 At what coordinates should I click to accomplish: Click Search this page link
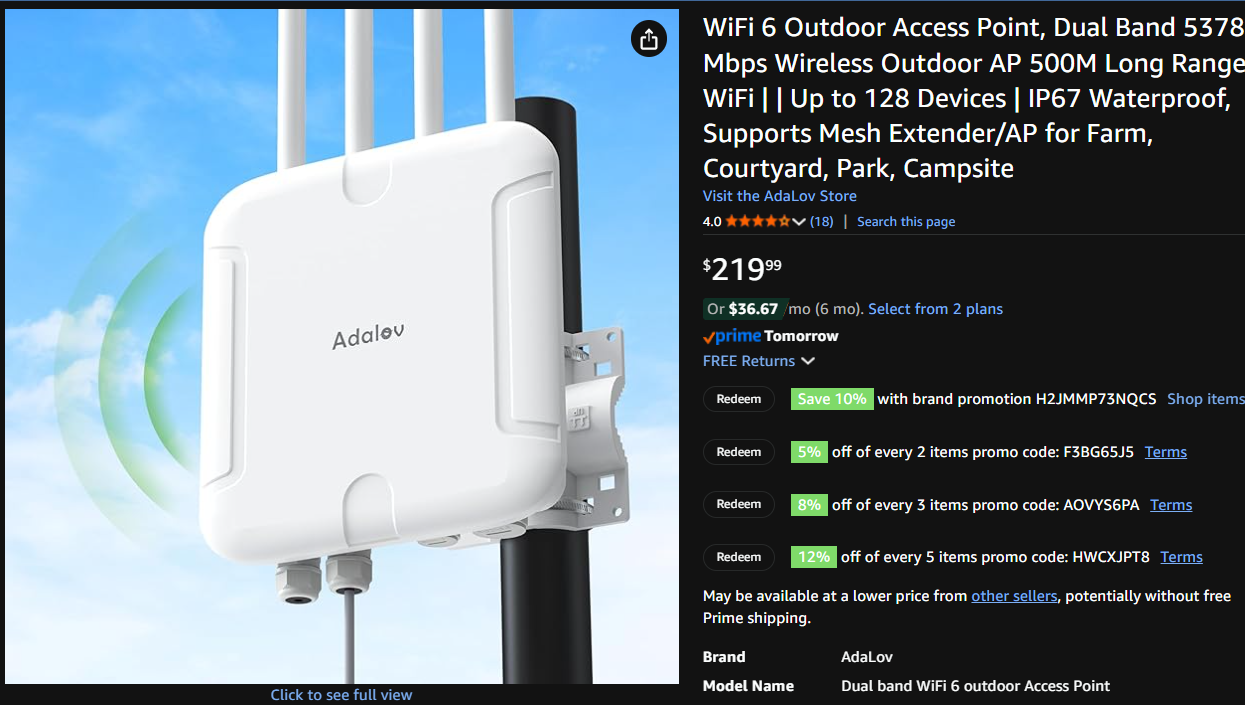point(906,221)
